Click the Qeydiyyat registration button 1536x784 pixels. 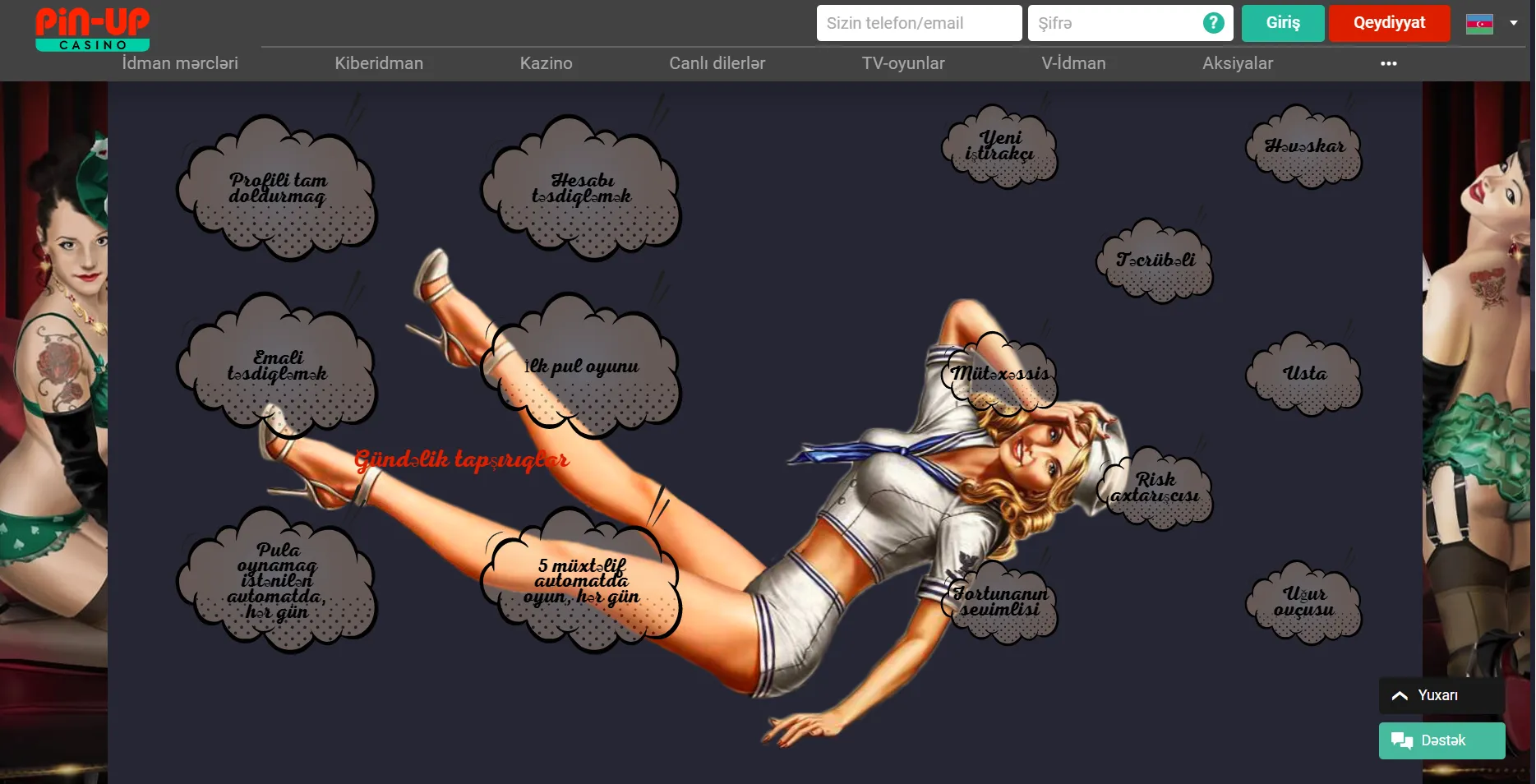point(1389,23)
